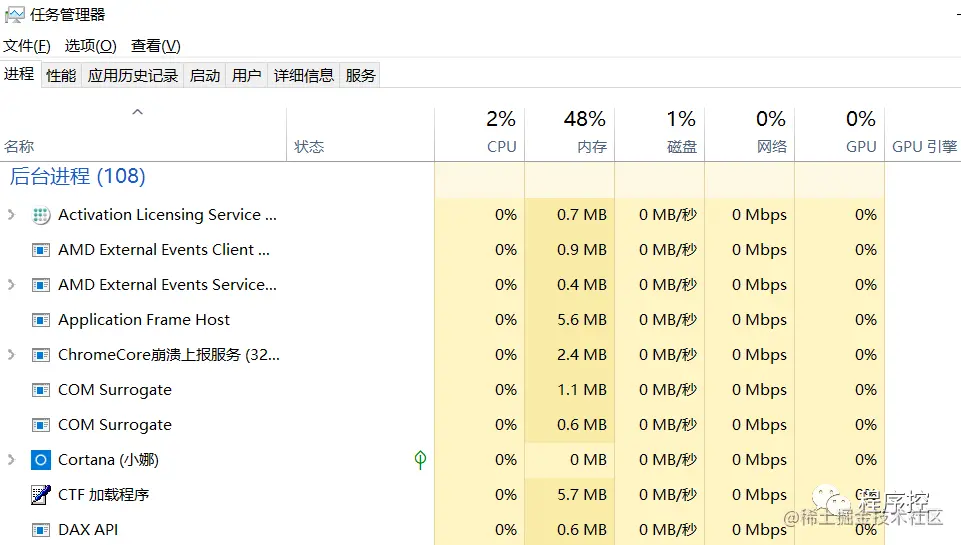Sort by the 状态 column header
This screenshot has height=545, width=961.
360,135
